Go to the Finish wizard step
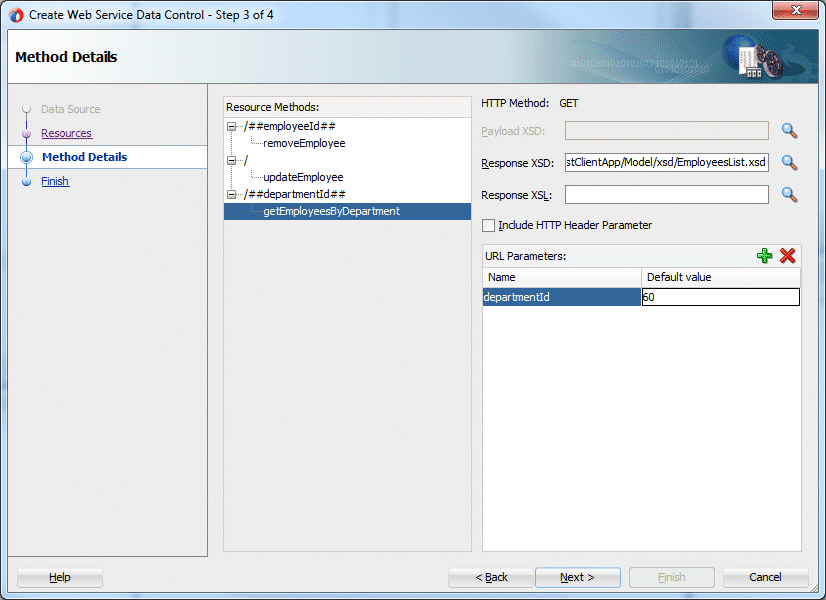Screen dimensions: 826x600 [x=55, y=181]
